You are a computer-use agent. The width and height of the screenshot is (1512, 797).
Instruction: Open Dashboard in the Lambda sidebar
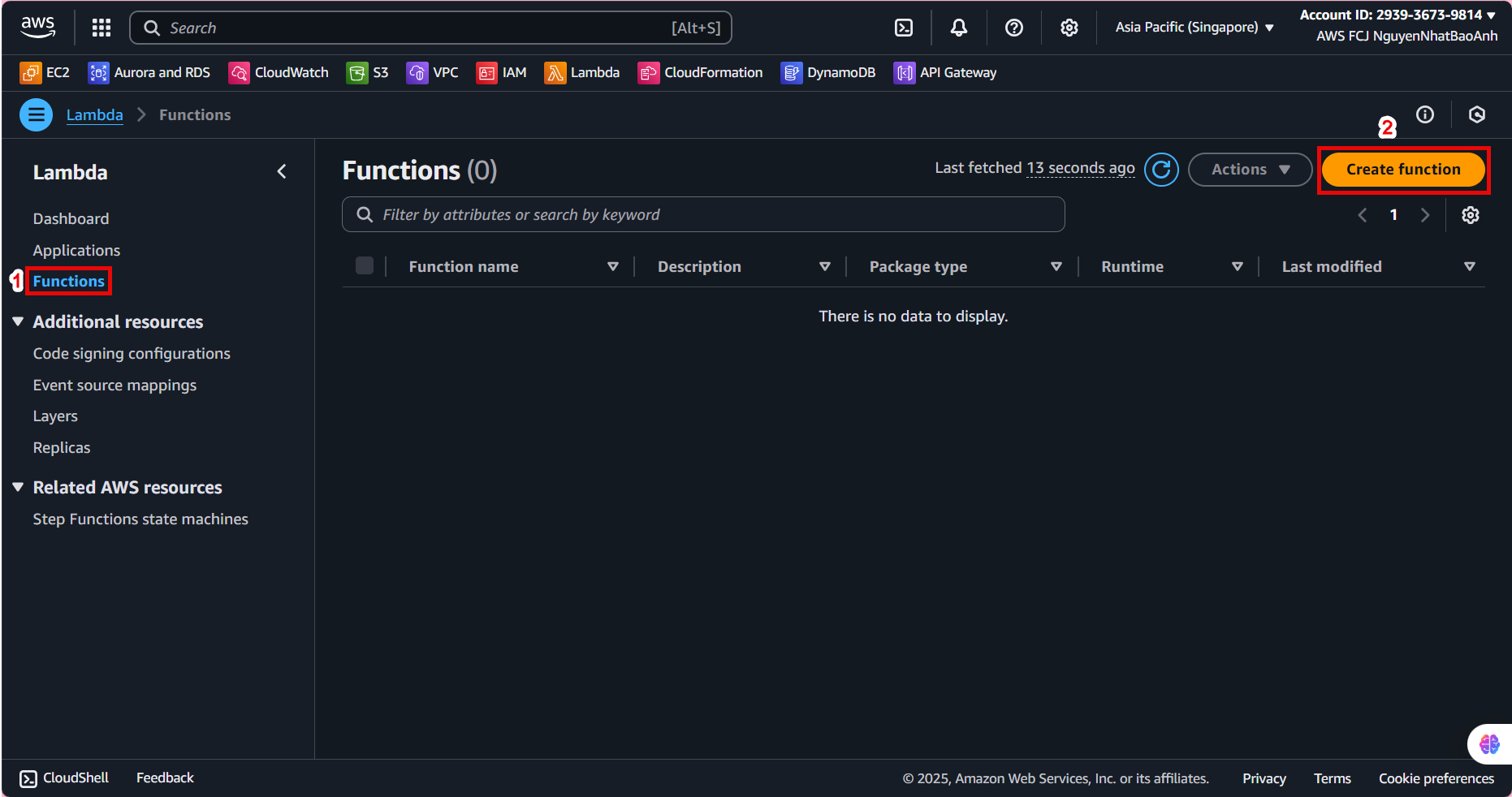pos(71,219)
